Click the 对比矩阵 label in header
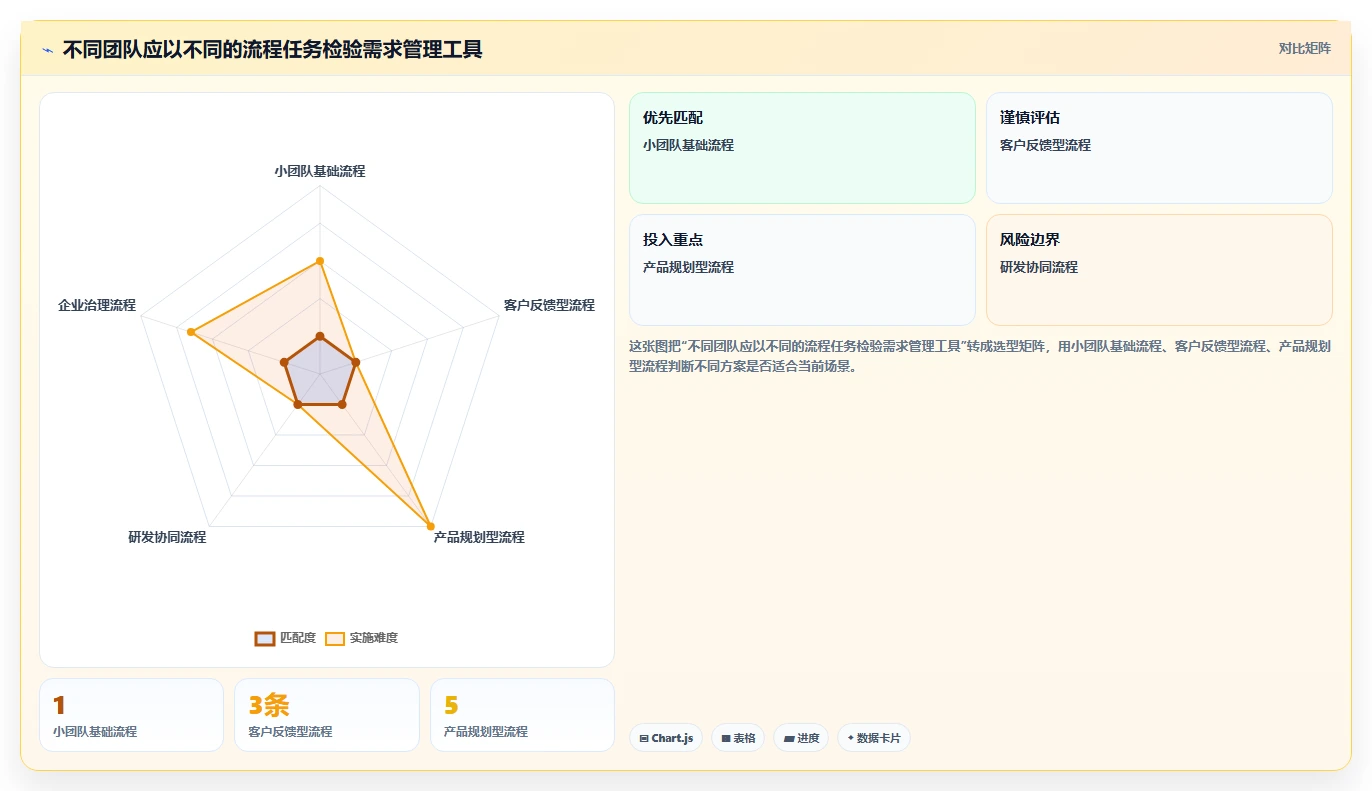The width and height of the screenshot is (1372, 791). [x=1304, y=48]
